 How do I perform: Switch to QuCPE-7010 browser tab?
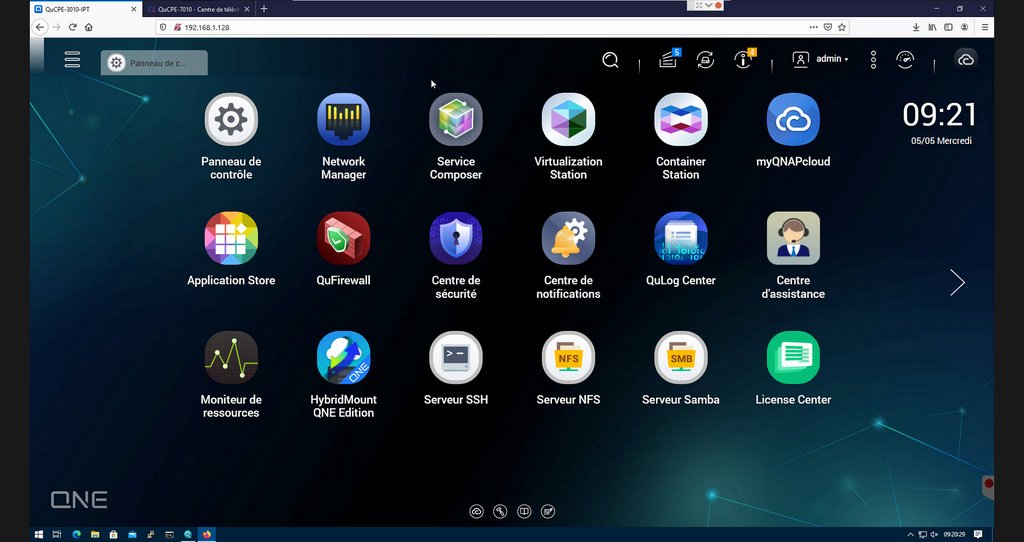(198, 9)
